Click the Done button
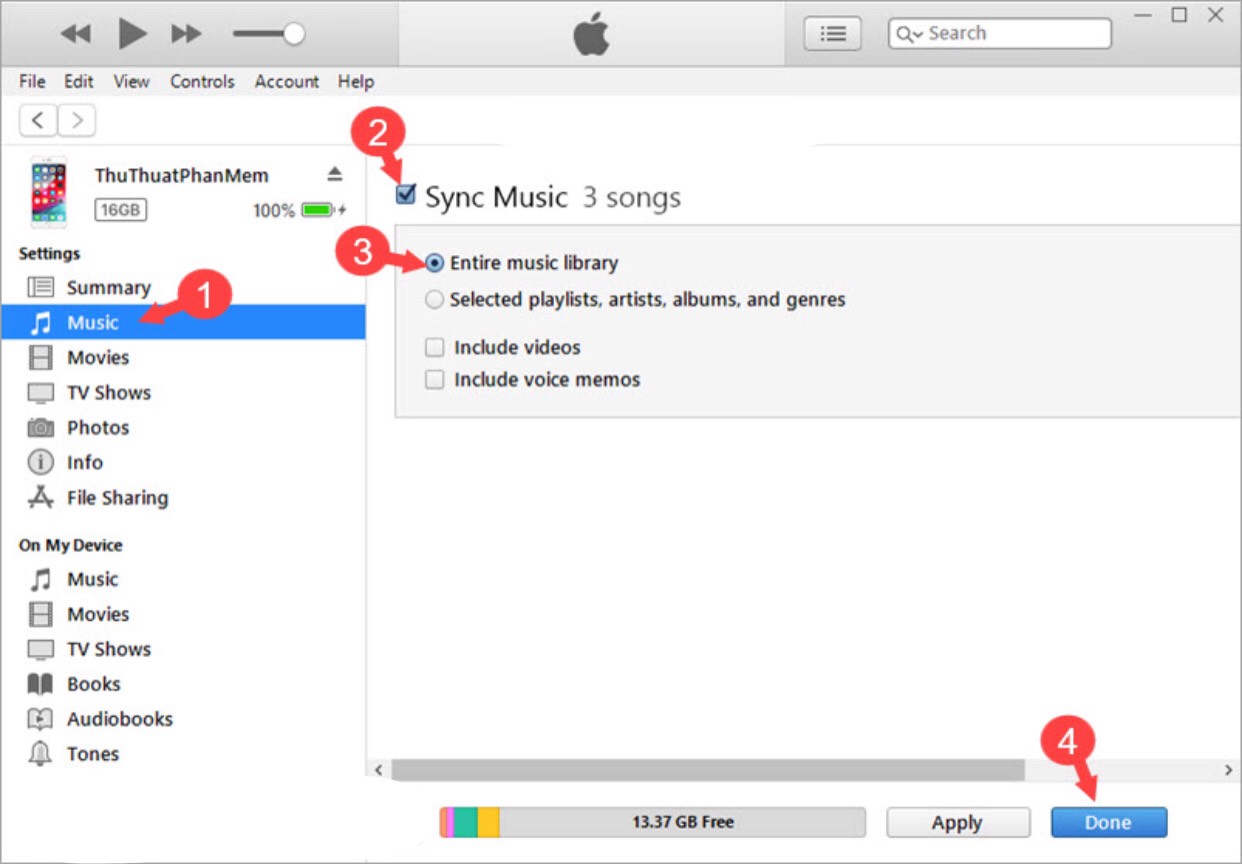 pyautogui.click(x=1109, y=823)
